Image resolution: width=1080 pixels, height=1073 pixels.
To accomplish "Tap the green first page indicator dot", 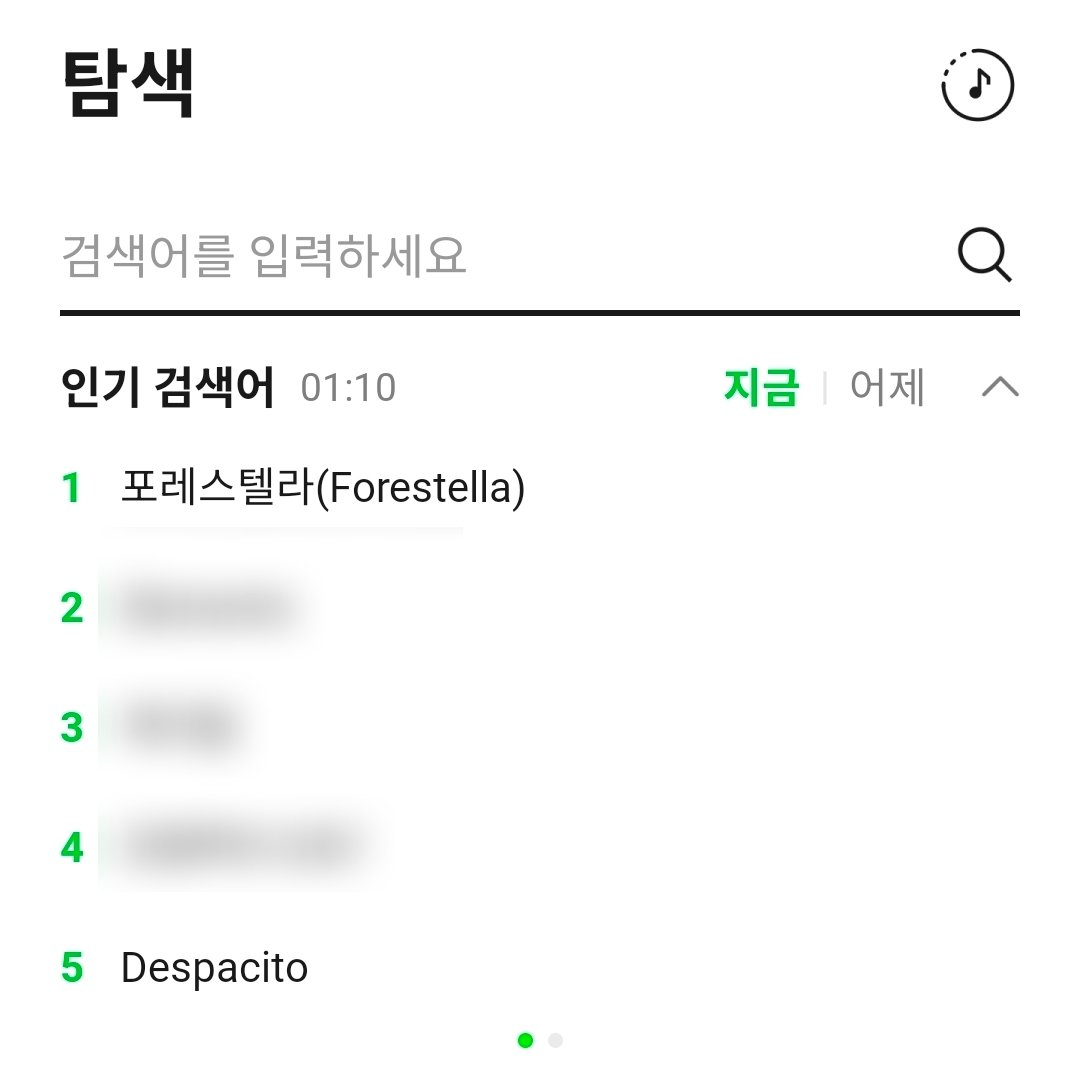I will pyautogui.click(x=525, y=1041).
